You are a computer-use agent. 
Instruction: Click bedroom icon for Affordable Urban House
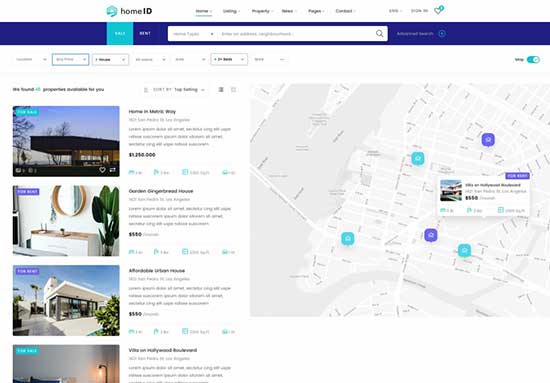(132, 331)
